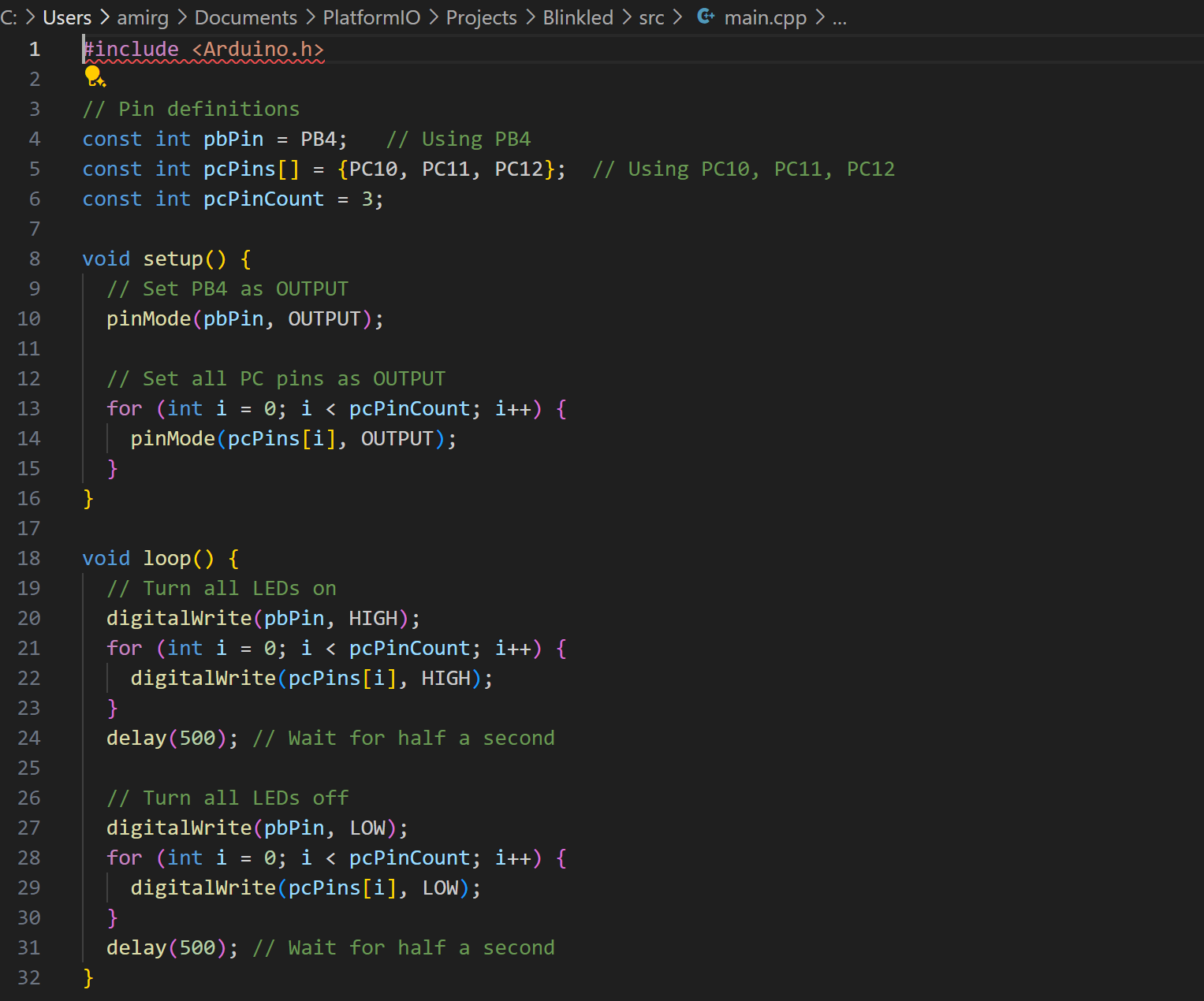Click the delay(500) statement on line 24
This screenshot has width=1204, height=1001.
tap(170, 738)
